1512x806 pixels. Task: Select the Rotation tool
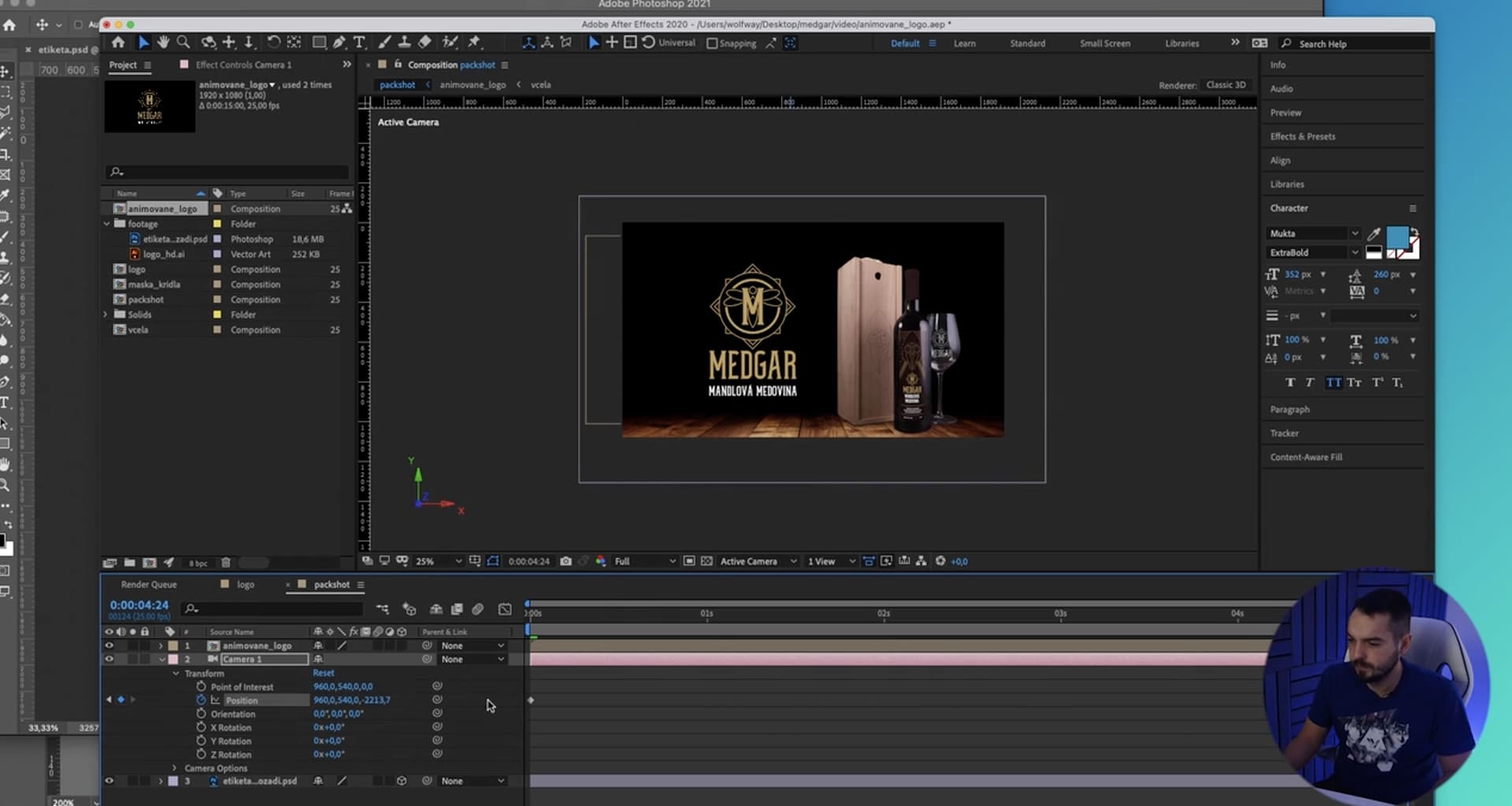coord(273,43)
